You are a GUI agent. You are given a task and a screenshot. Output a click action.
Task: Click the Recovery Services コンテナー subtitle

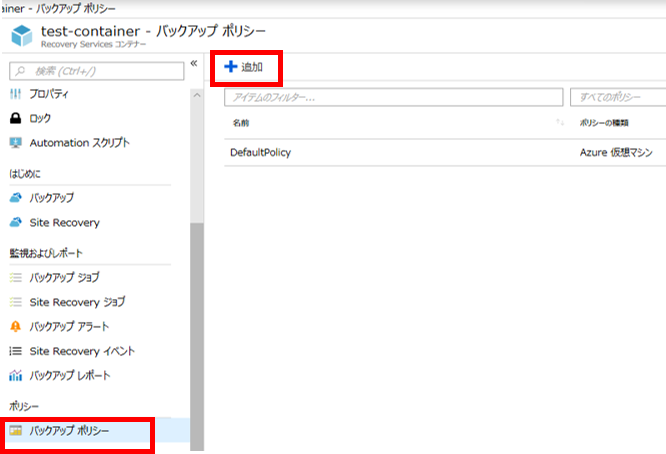pos(93,44)
